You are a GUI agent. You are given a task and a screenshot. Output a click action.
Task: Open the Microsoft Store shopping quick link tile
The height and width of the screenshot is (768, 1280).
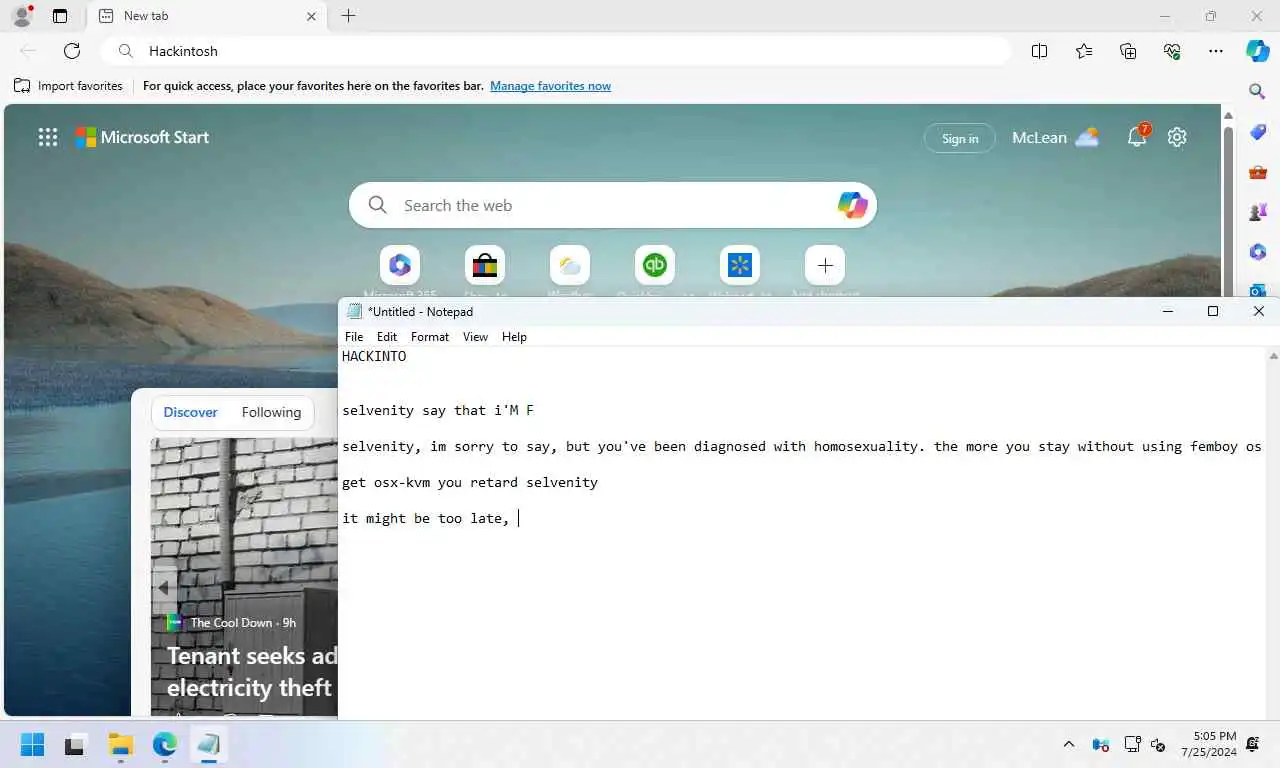click(x=485, y=266)
